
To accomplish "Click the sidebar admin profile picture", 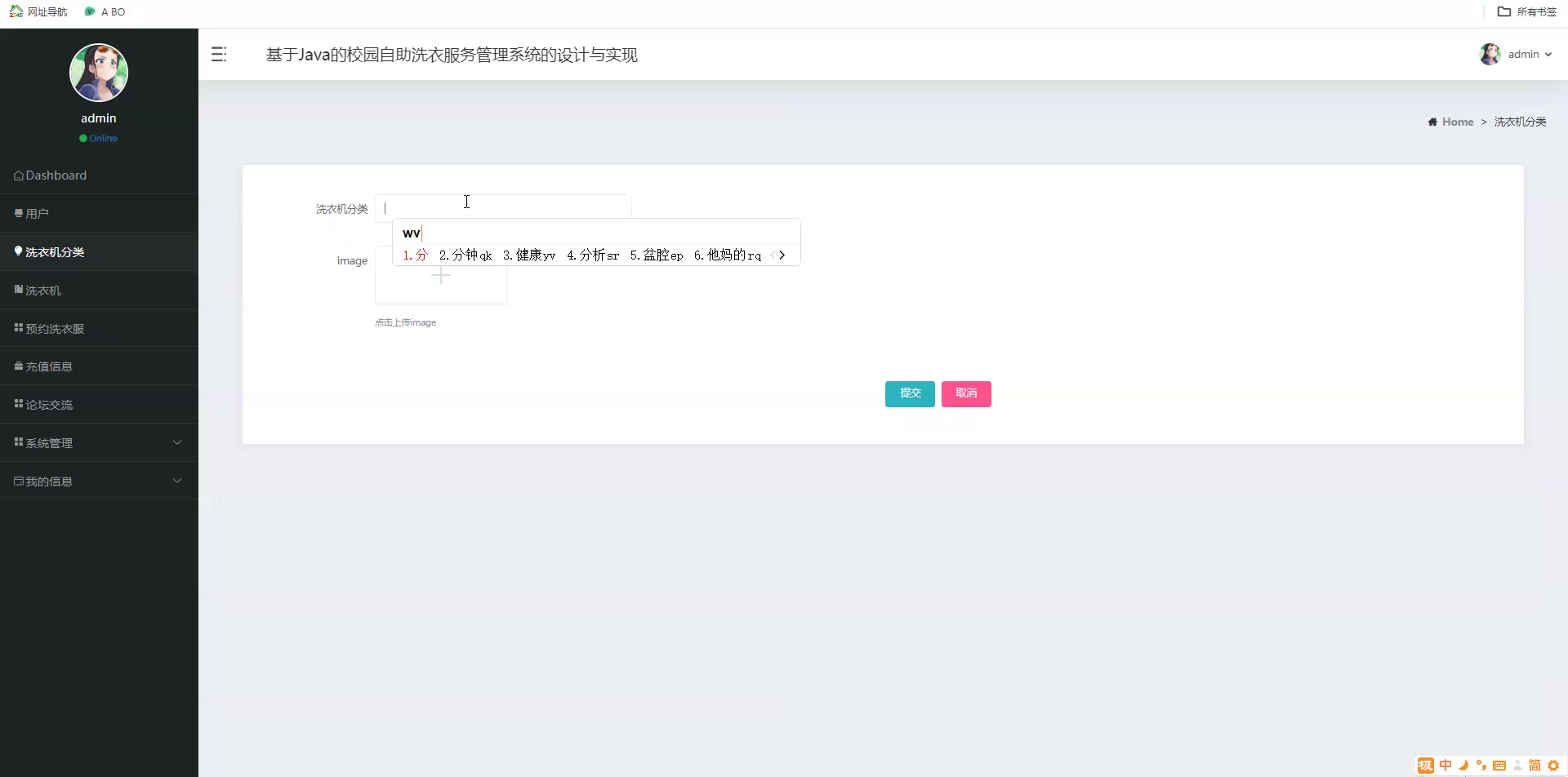I will coord(99,73).
